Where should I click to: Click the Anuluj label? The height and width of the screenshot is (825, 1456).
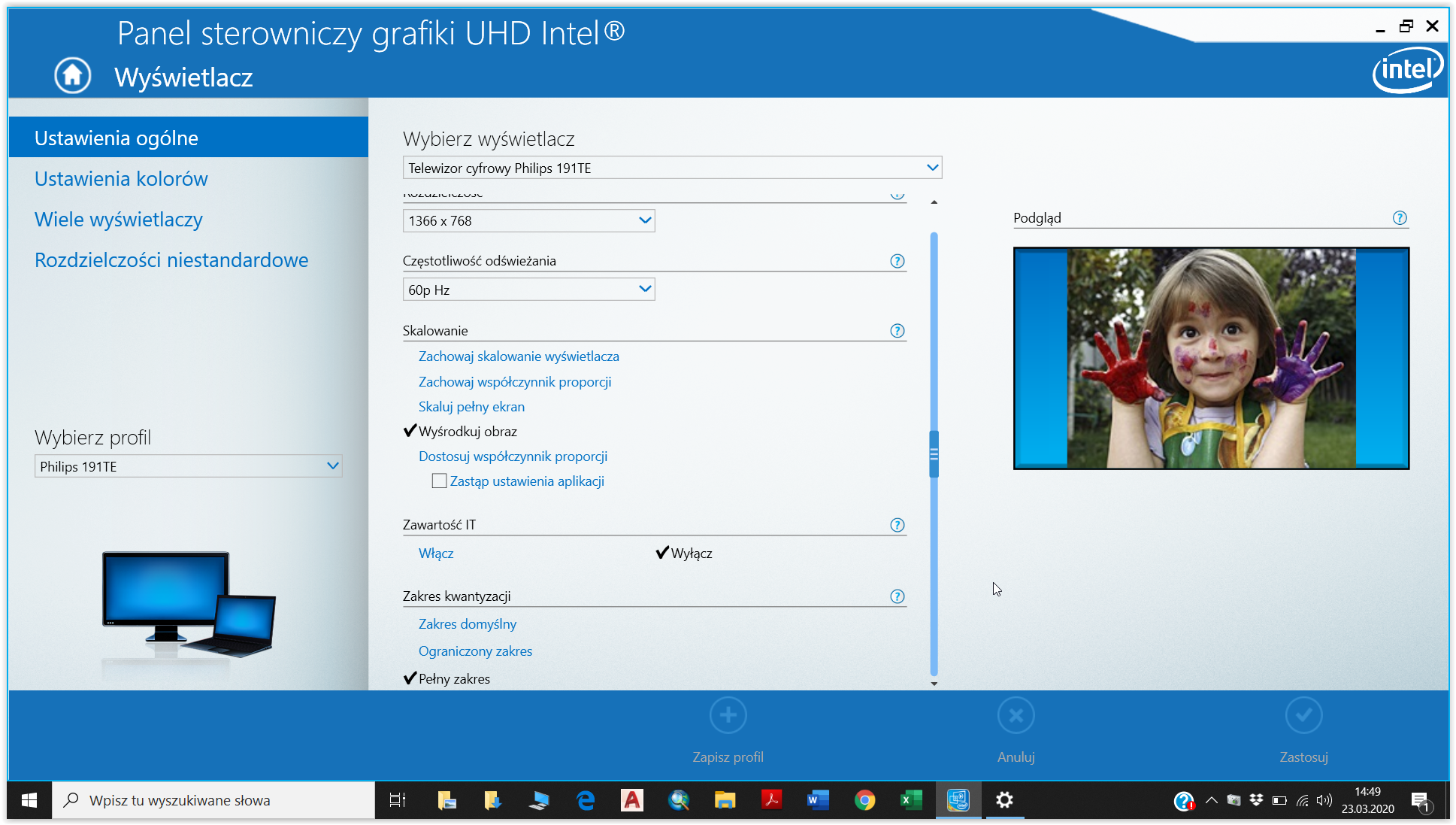pyautogui.click(x=1016, y=757)
